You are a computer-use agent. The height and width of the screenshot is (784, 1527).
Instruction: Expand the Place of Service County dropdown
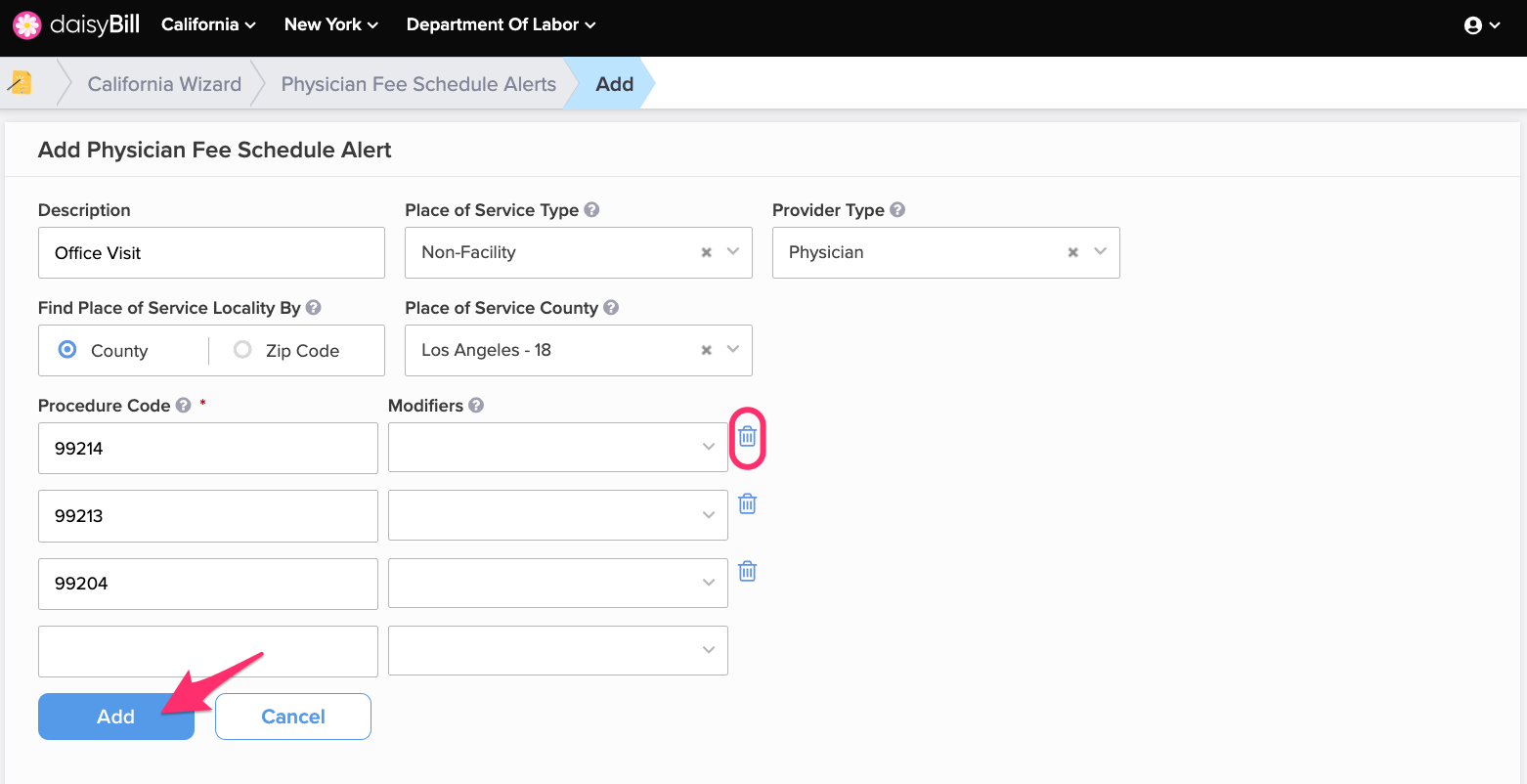(733, 349)
